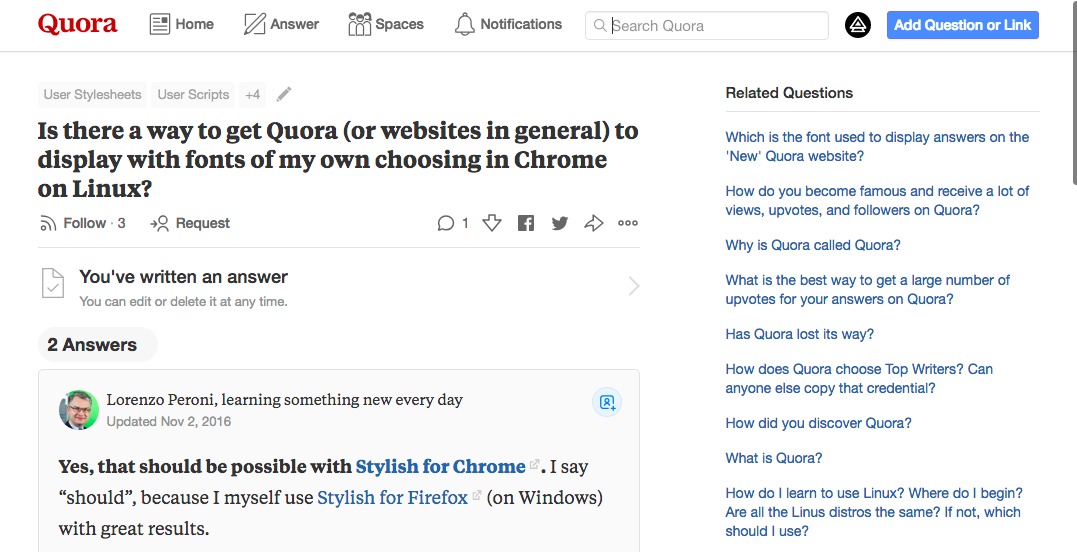Expand written answer chevron arrow

tap(633, 286)
